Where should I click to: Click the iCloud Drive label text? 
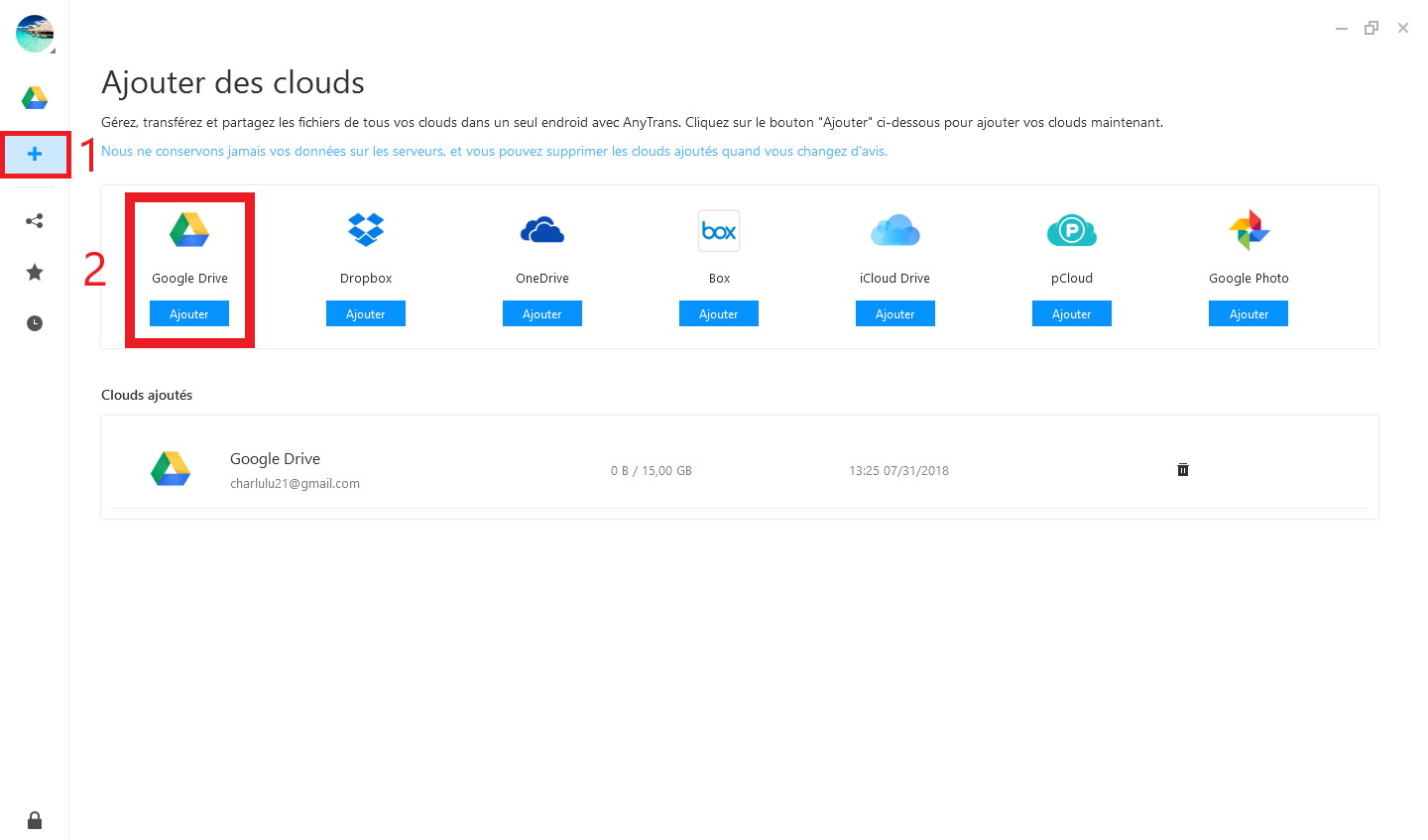(895, 279)
